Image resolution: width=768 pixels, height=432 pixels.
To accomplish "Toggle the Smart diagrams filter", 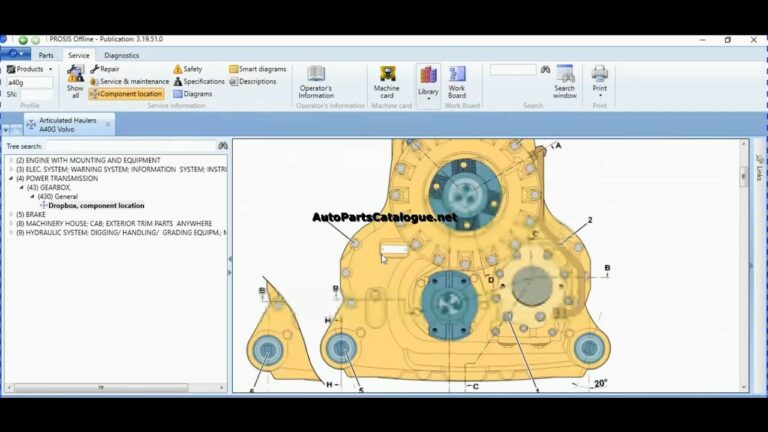I will tap(258, 69).
